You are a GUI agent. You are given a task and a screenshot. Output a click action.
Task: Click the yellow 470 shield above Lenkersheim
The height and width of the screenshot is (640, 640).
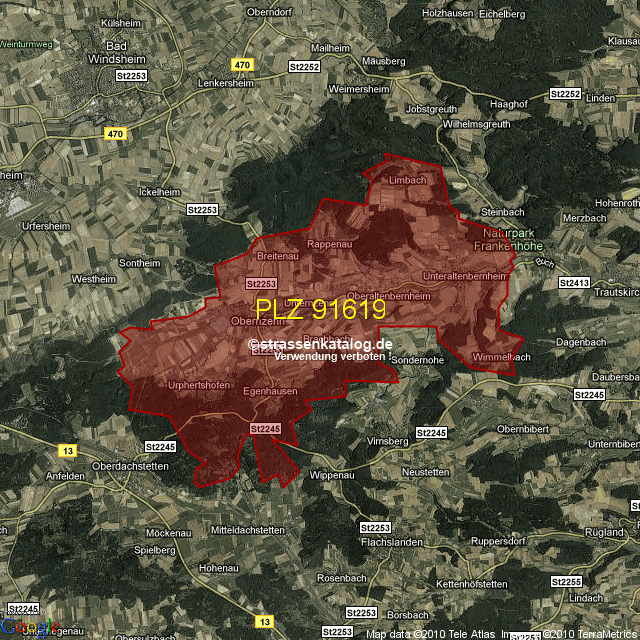(x=242, y=66)
